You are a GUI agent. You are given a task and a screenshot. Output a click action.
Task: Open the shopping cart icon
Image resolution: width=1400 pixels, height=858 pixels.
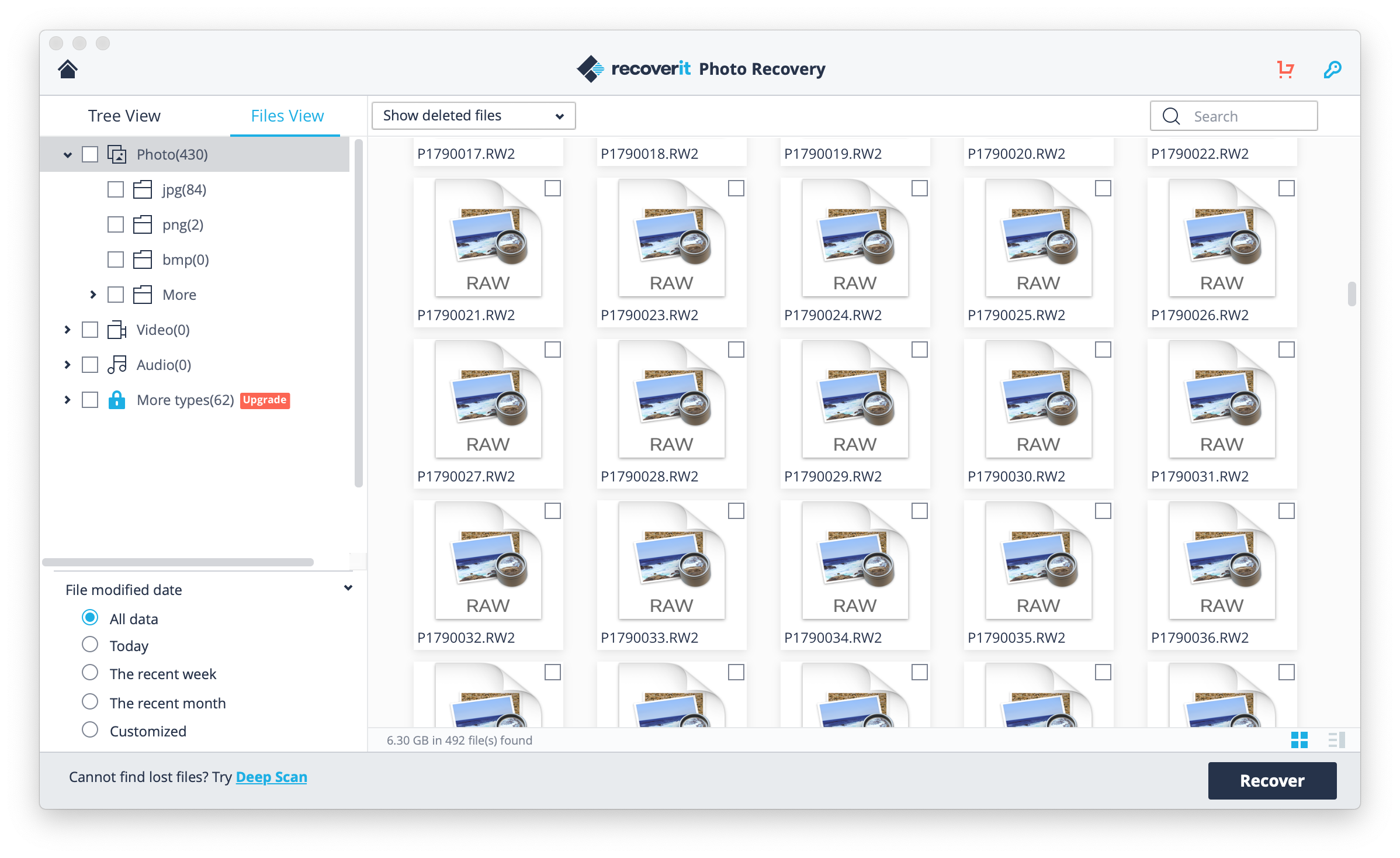[x=1285, y=70]
